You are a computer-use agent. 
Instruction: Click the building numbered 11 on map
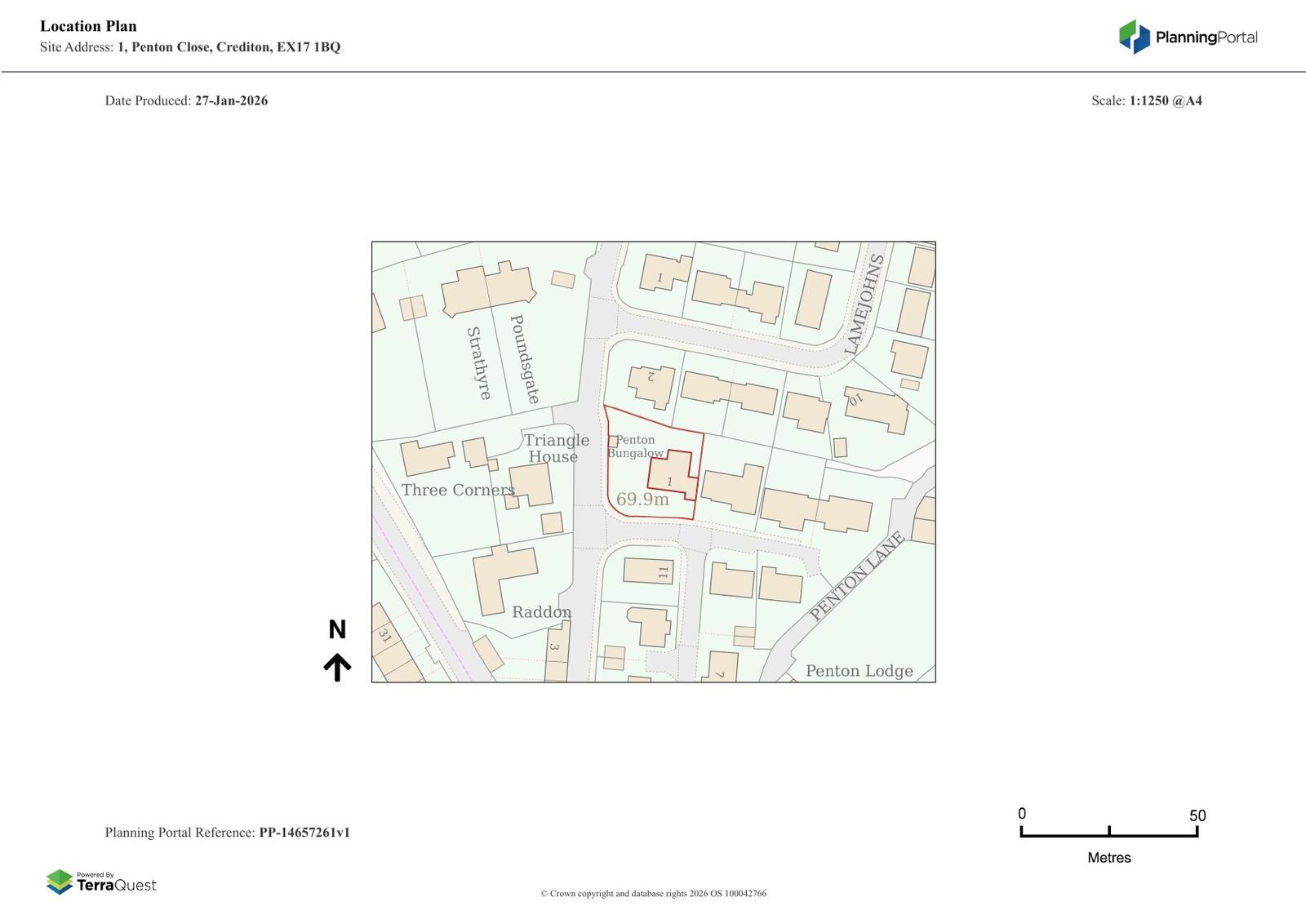pyautogui.click(x=649, y=571)
